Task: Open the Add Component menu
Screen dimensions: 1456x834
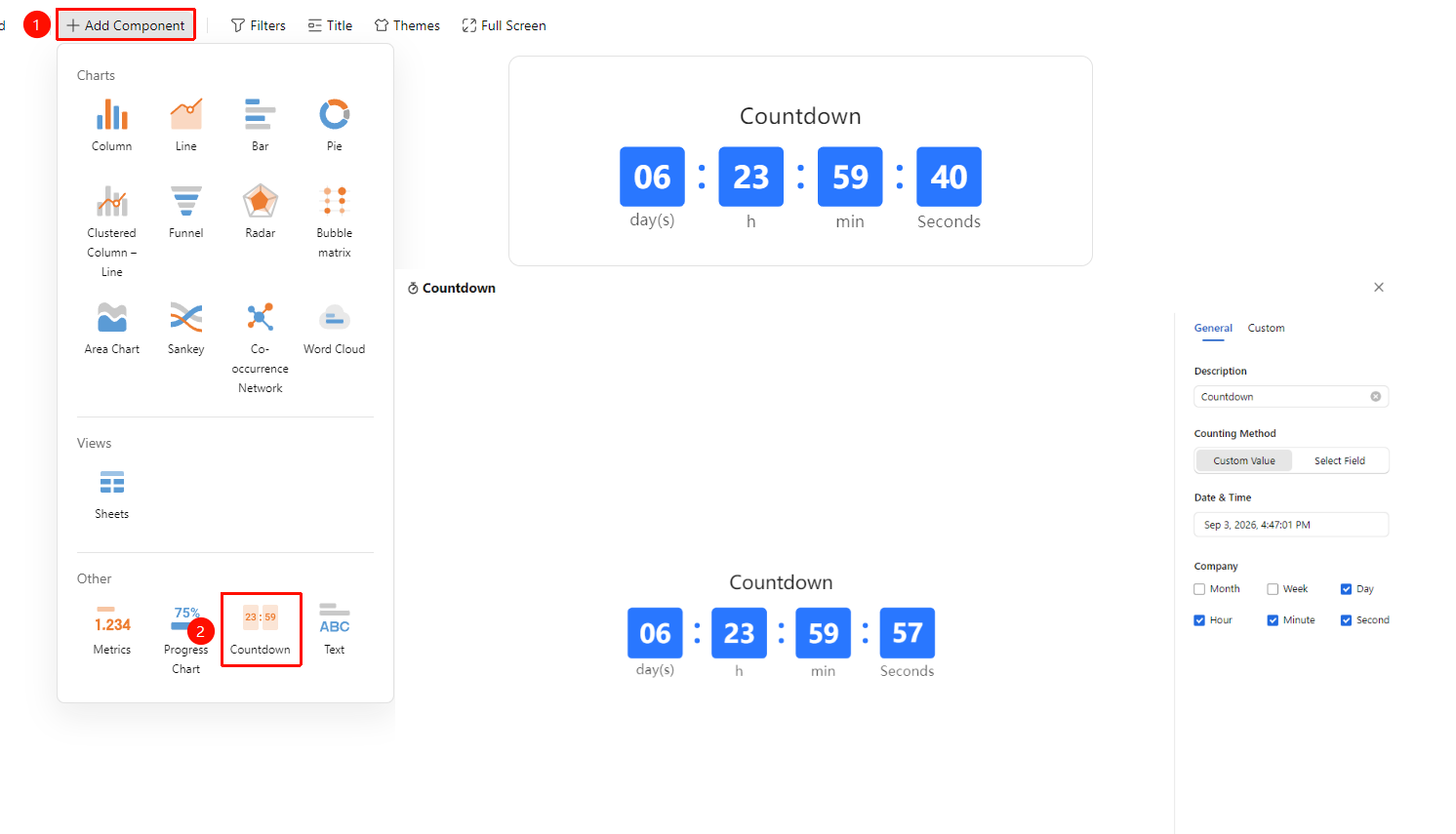Action: coord(126,25)
